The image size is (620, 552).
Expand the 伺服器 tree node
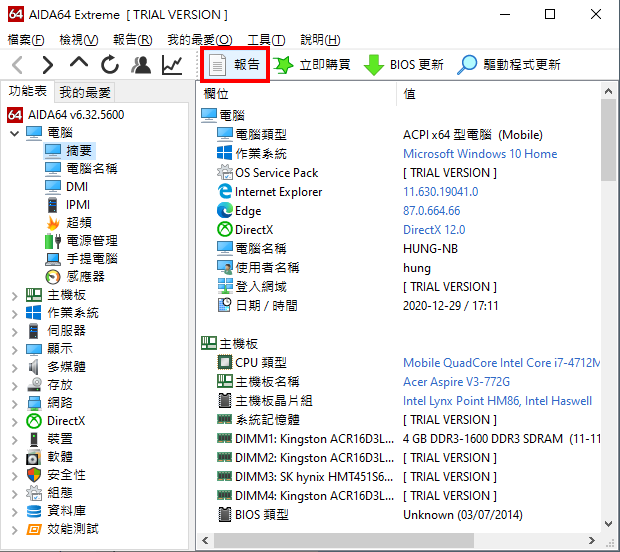(x=15, y=332)
